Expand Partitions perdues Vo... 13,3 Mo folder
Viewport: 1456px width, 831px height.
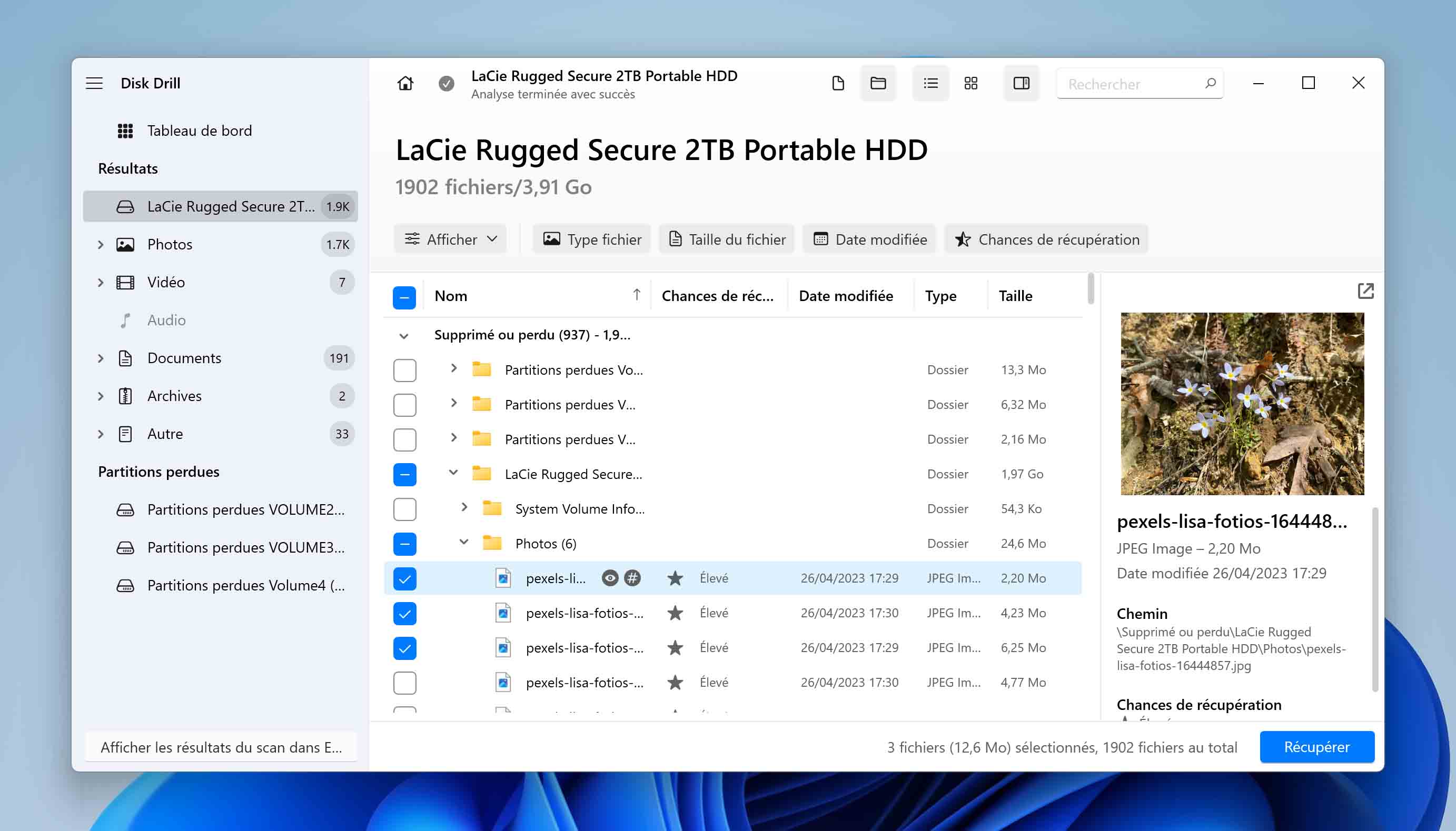[x=453, y=368]
